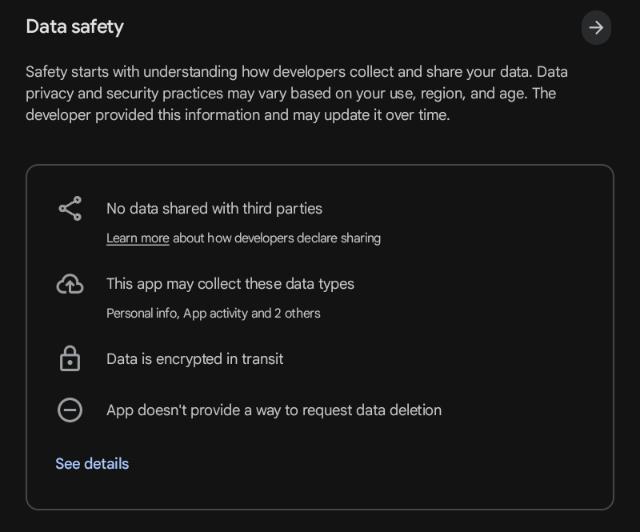Open the See details link
Viewport: 640px width, 532px height.
92,464
